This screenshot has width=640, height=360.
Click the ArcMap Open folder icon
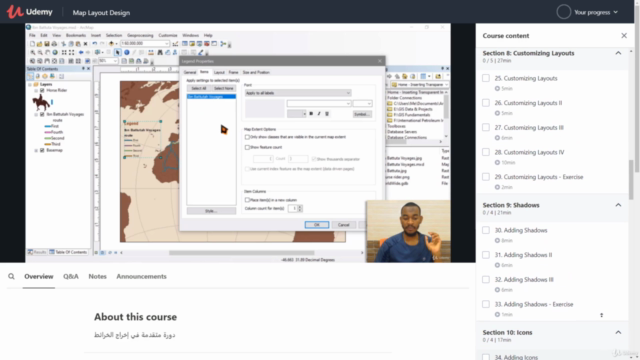click(x=40, y=44)
